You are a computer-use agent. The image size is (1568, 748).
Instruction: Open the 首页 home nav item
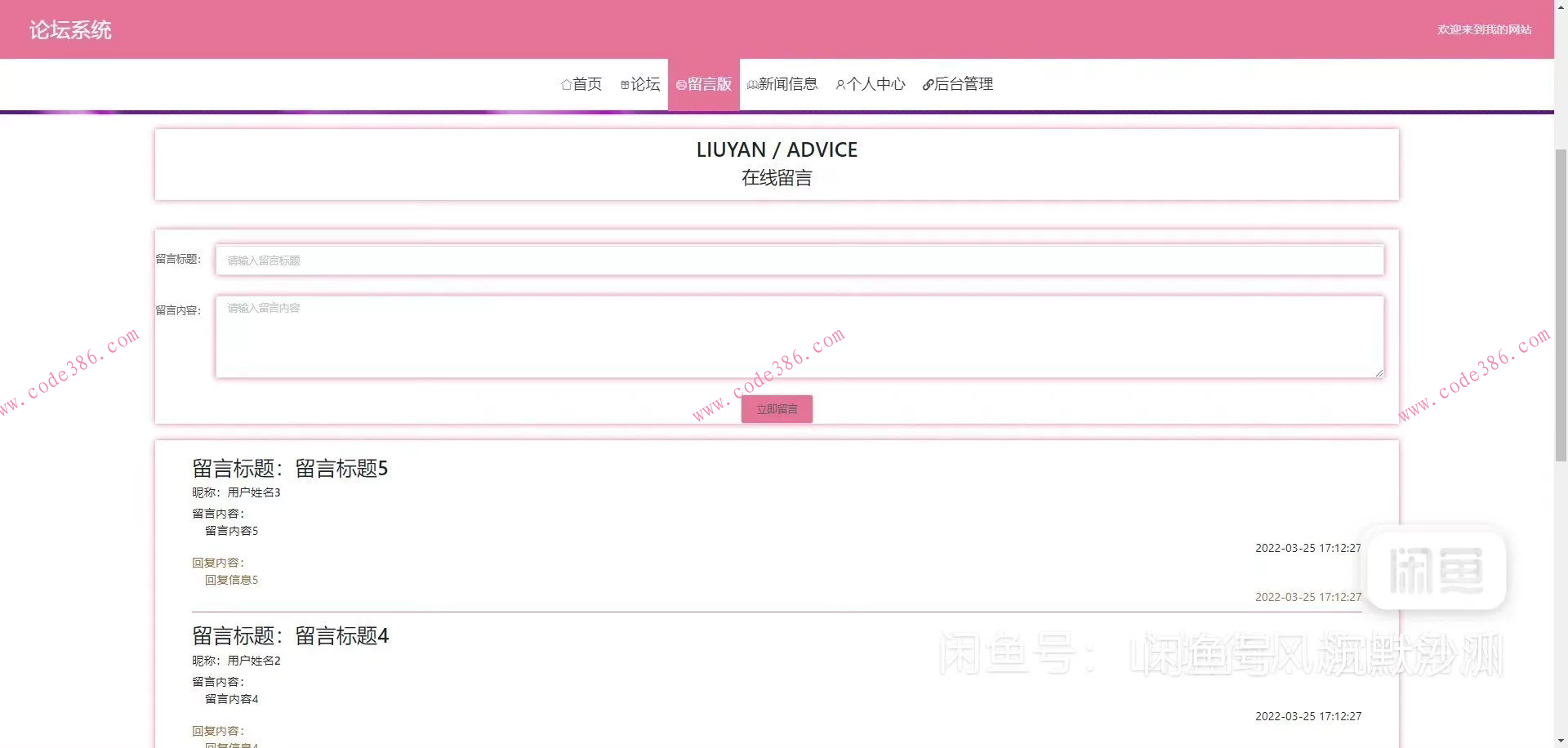[581, 84]
